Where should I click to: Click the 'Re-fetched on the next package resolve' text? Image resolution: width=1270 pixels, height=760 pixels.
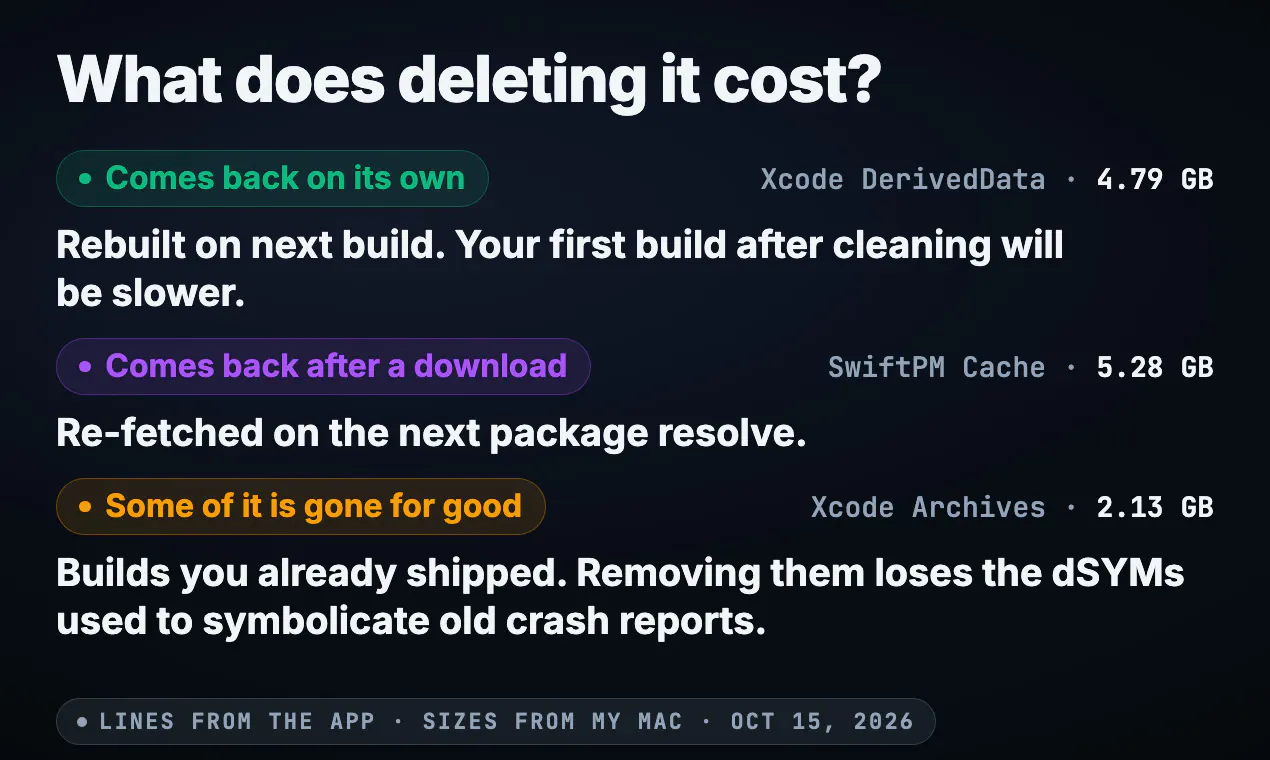point(431,433)
